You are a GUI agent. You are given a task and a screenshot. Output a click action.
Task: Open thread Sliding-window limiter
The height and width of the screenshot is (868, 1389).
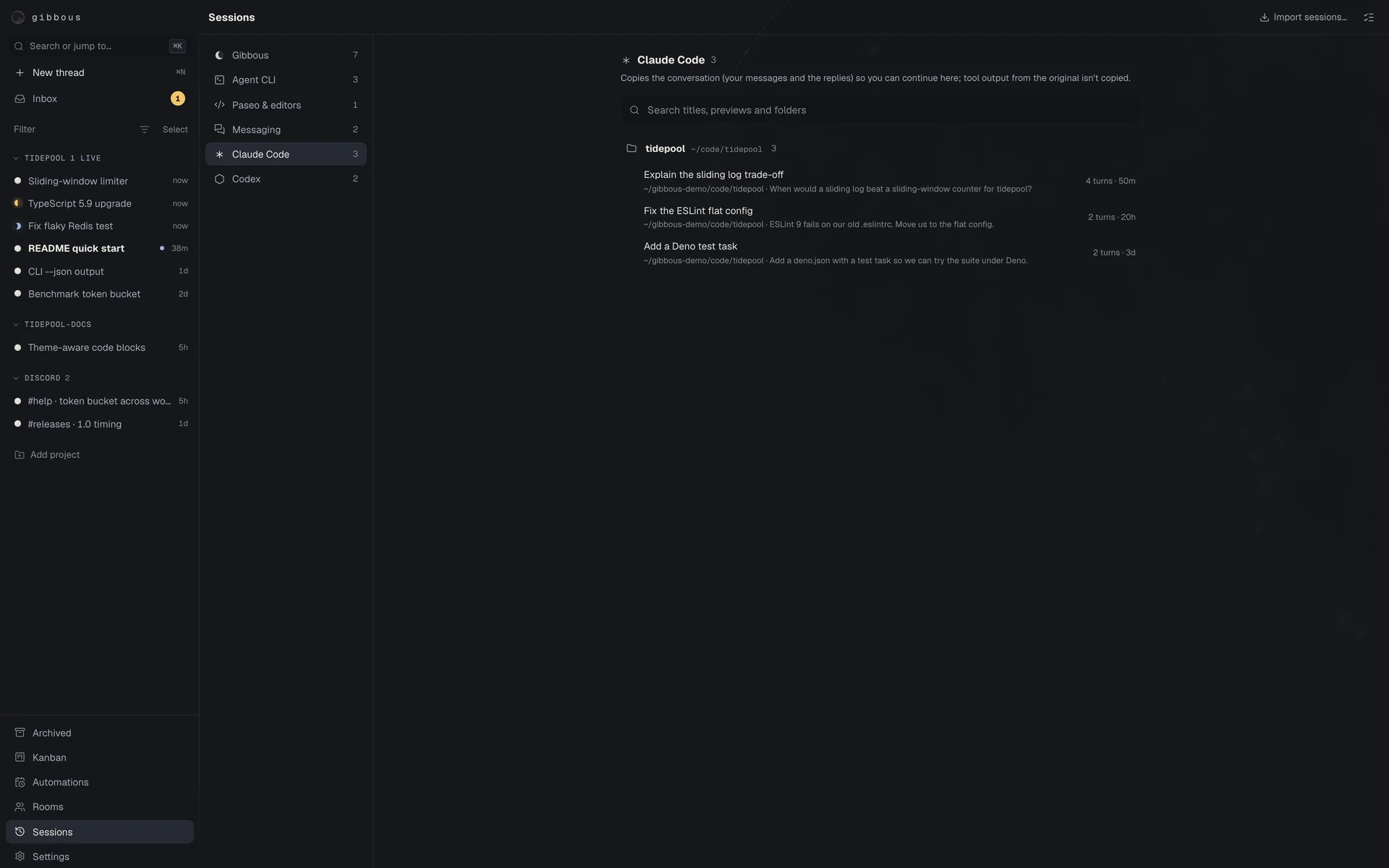pos(100,181)
